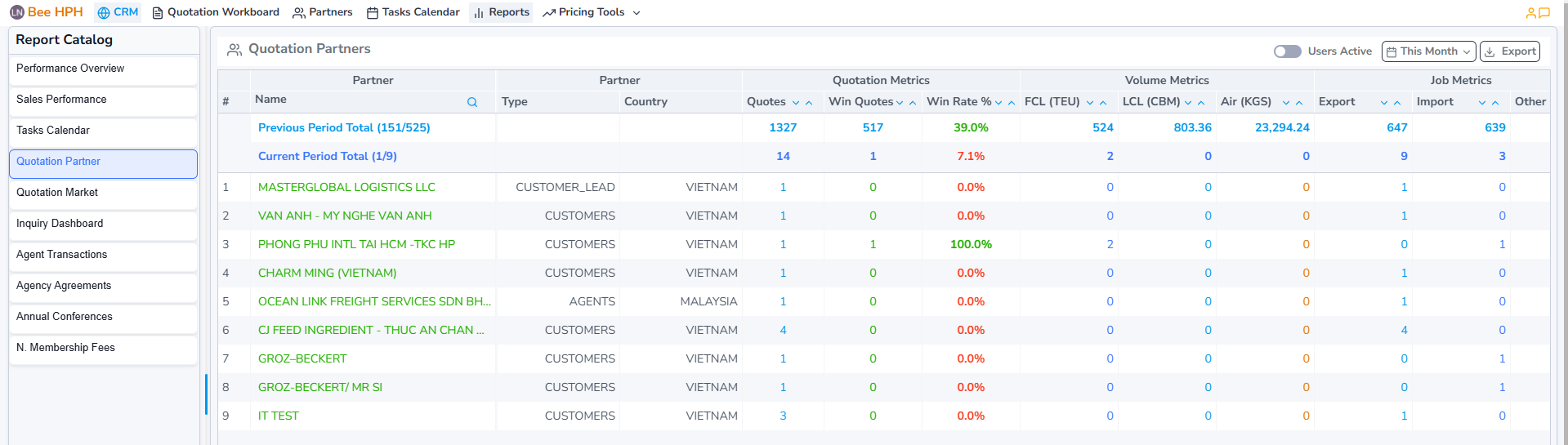Sort FCL (TEU) column ascending arrow
This screenshot has height=445, width=1568.
coord(1103,103)
